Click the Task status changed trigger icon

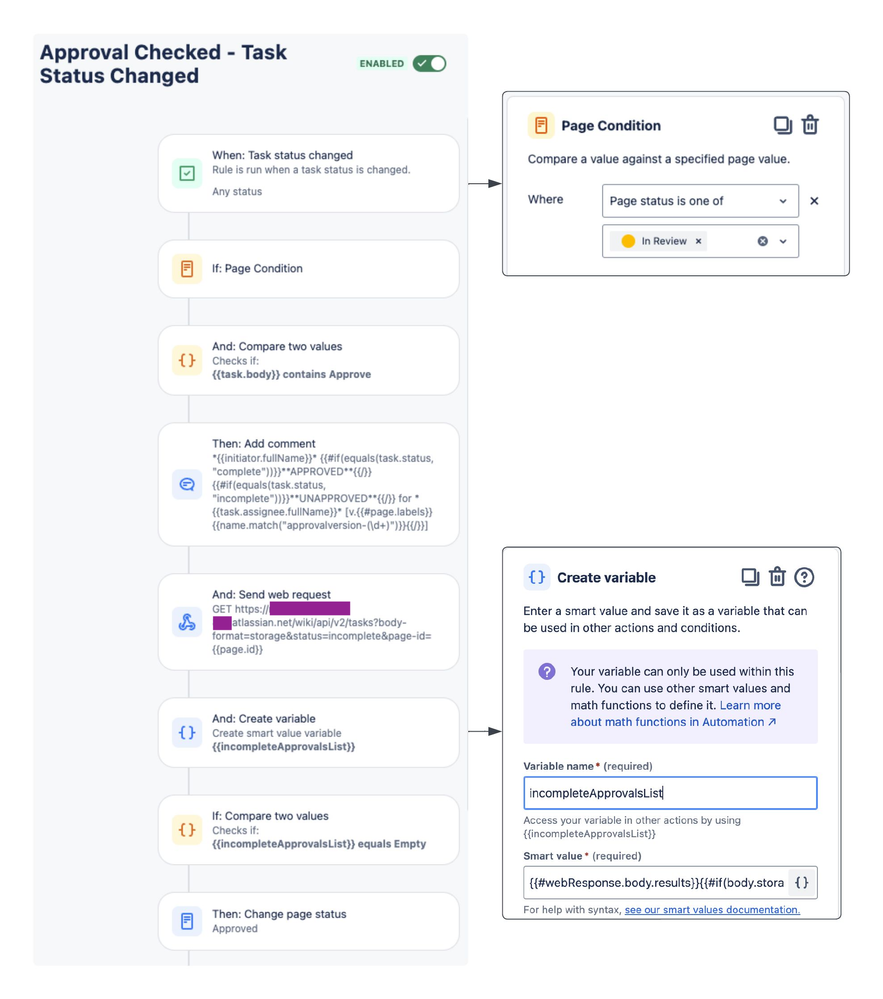point(187,173)
